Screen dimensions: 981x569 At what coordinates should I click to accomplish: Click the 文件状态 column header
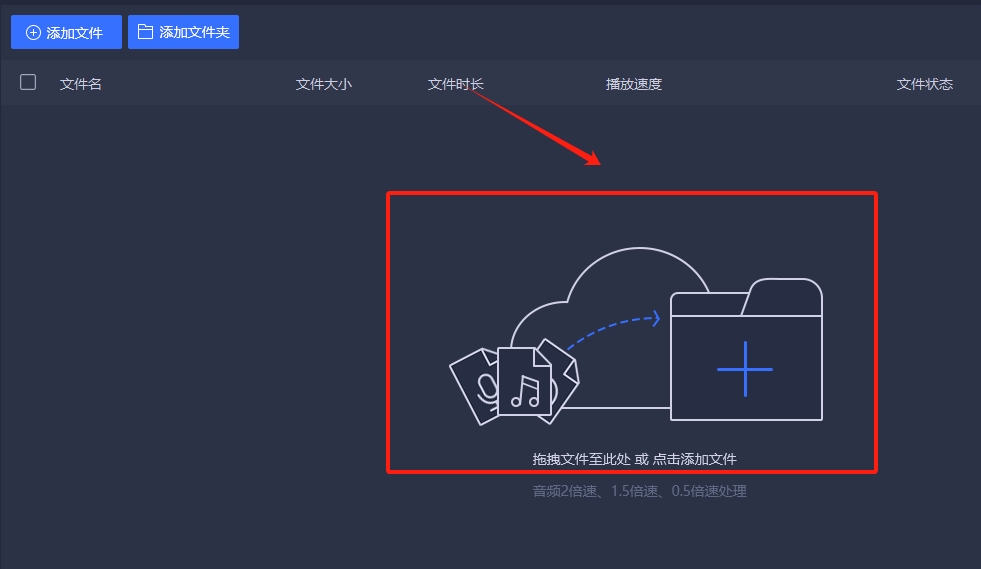[x=925, y=84]
